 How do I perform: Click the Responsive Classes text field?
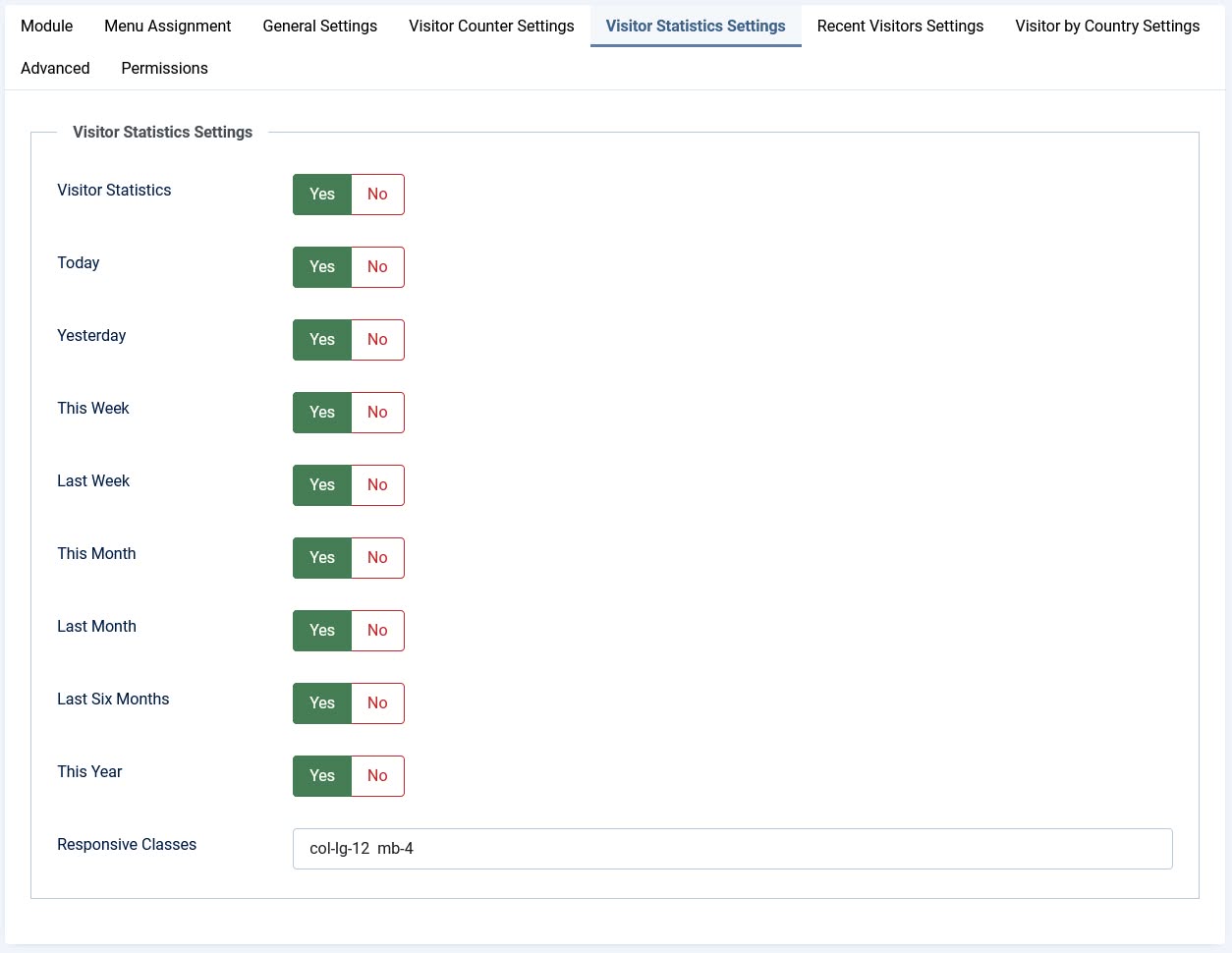pos(732,849)
